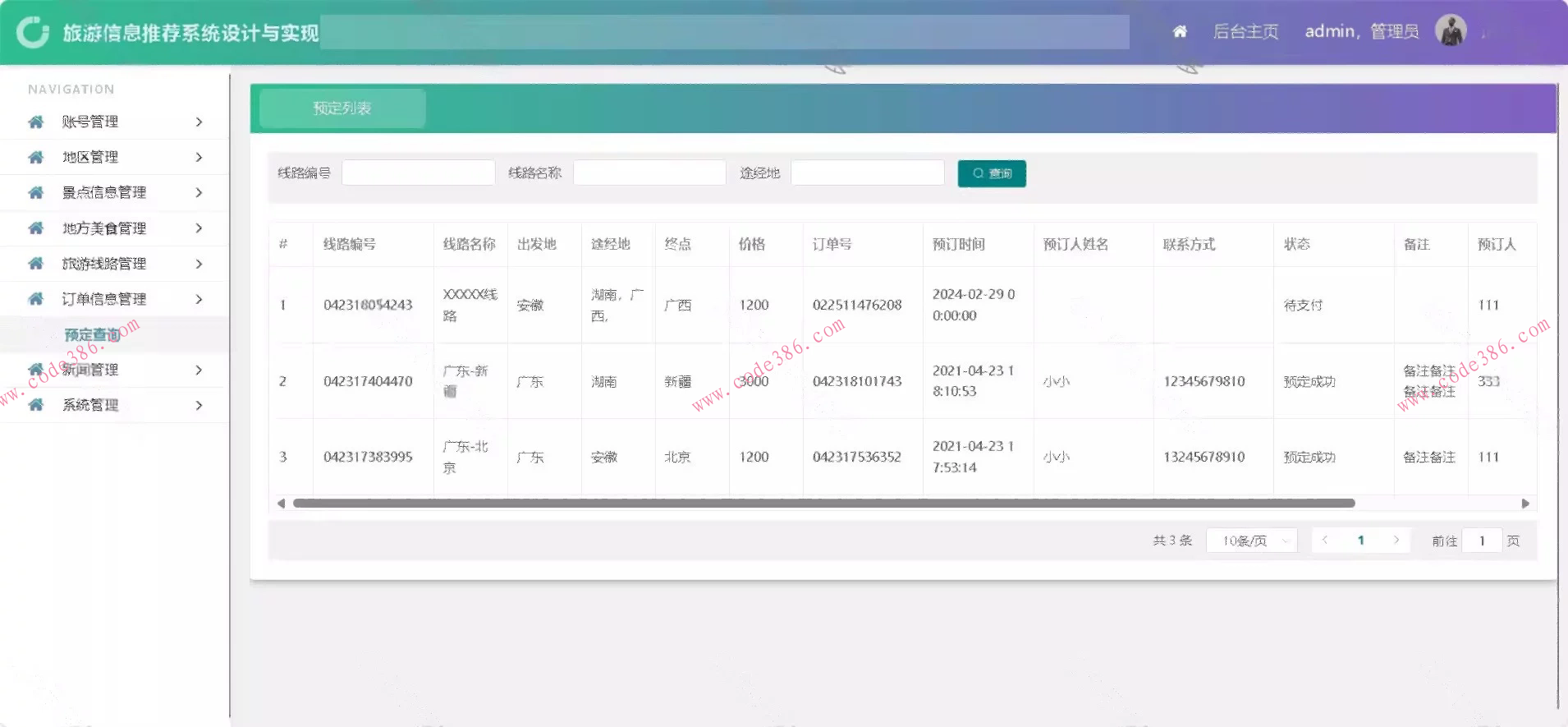Viewport: 1568px width, 727px height.
Task: Open 系统管理 in the sidebar
Action: tap(90, 405)
